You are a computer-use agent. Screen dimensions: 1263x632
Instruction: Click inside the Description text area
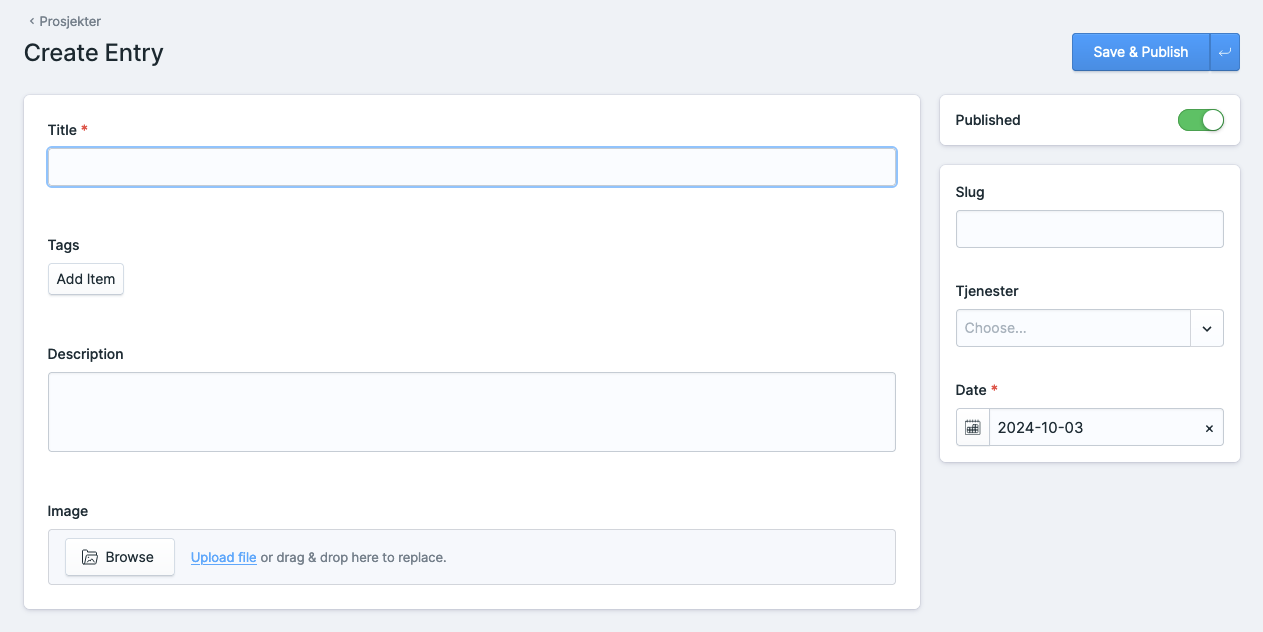pos(471,412)
